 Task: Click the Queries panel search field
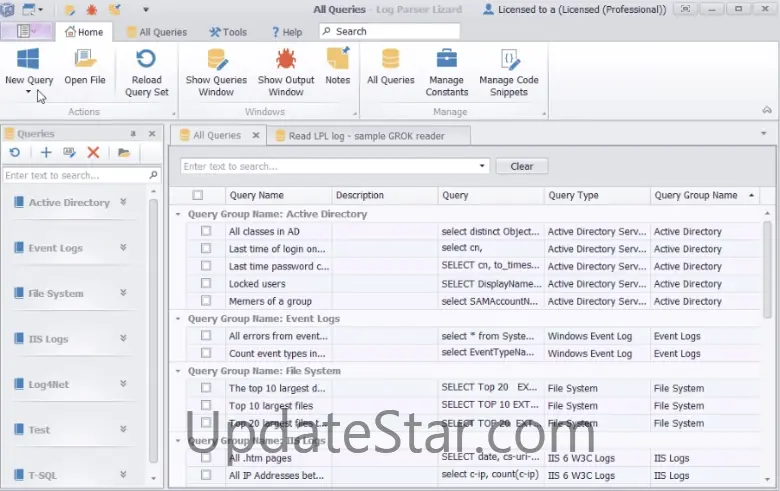75,175
